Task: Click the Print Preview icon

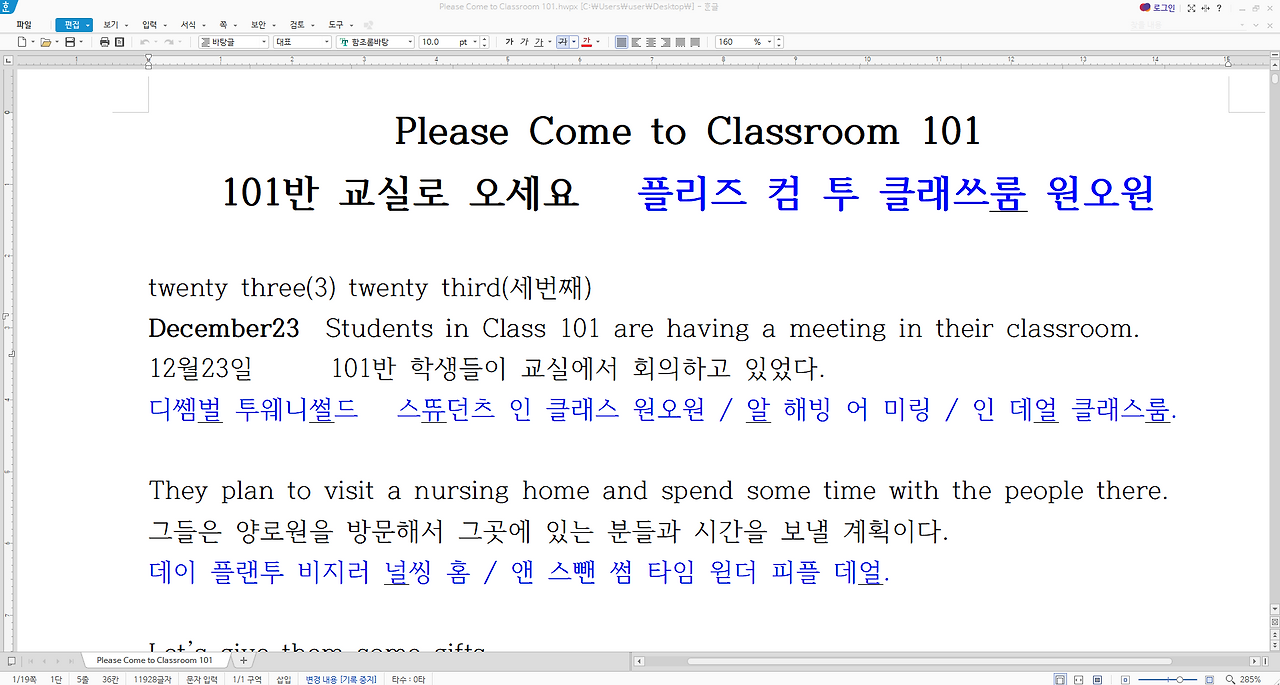Action: click(x=120, y=42)
